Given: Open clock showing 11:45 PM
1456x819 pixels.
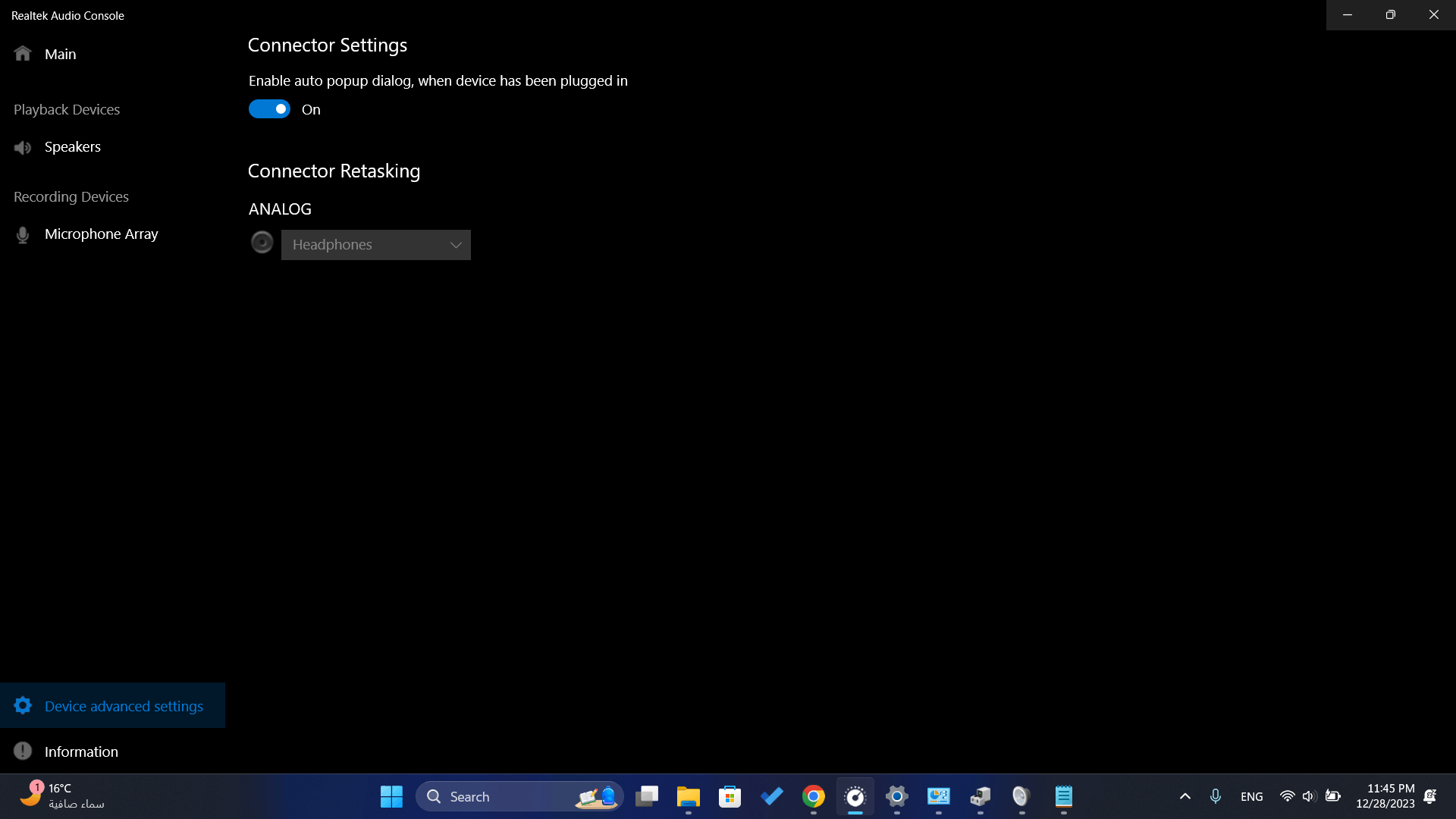Looking at the screenshot, I should tap(1385, 796).
